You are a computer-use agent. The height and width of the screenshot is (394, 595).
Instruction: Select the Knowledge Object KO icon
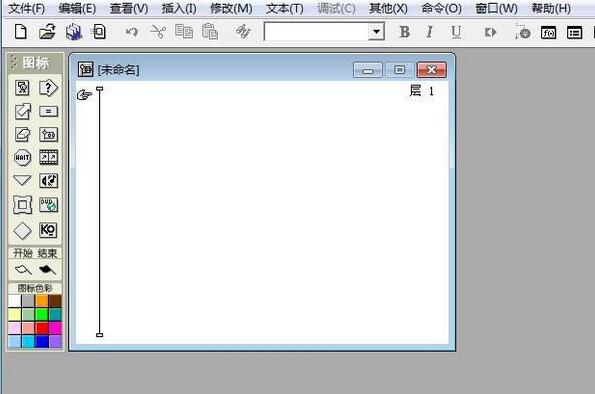tap(48, 230)
